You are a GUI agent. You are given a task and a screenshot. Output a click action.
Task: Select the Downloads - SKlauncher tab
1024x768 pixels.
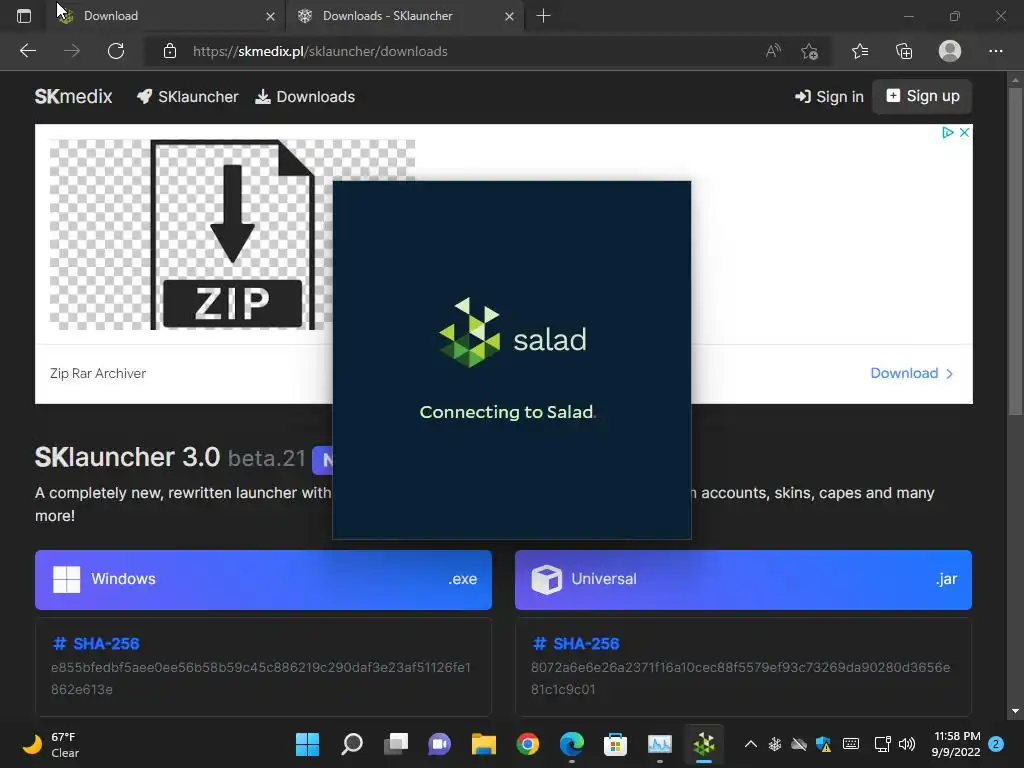[x=405, y=16]
